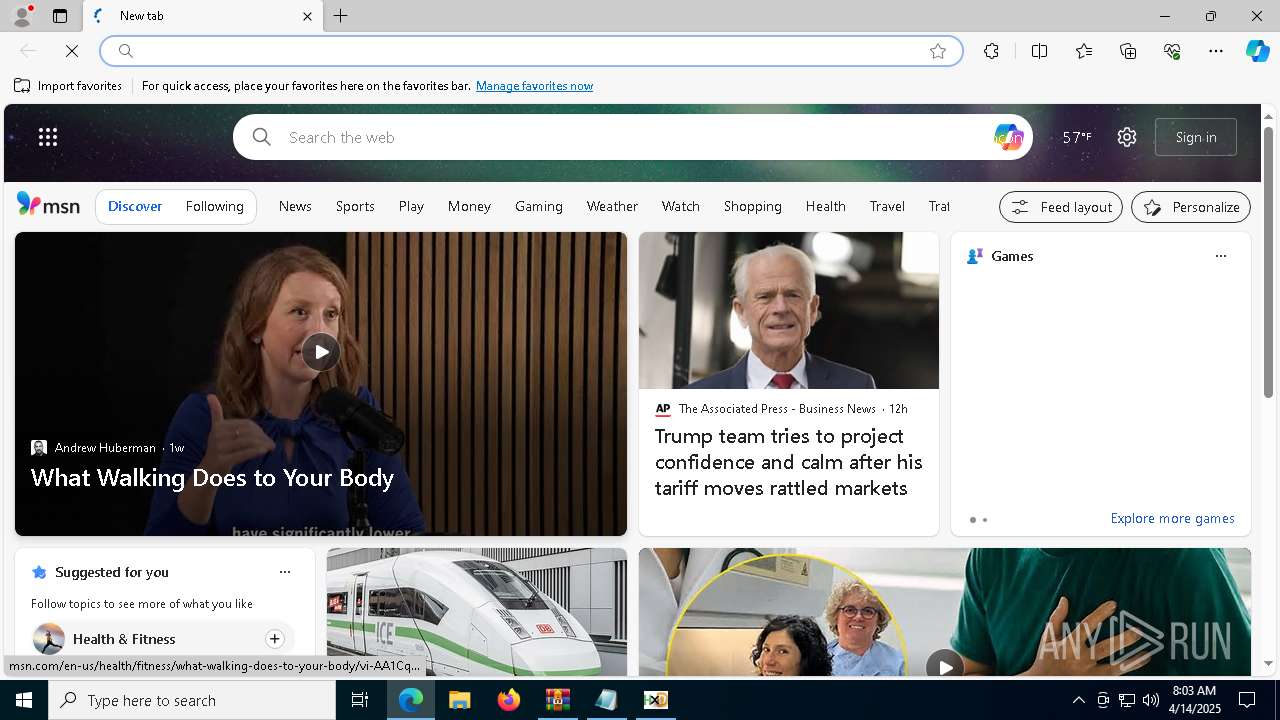Open the volume speaker icon
The height and width of the screenshot is (720, 1280).
1150,700
